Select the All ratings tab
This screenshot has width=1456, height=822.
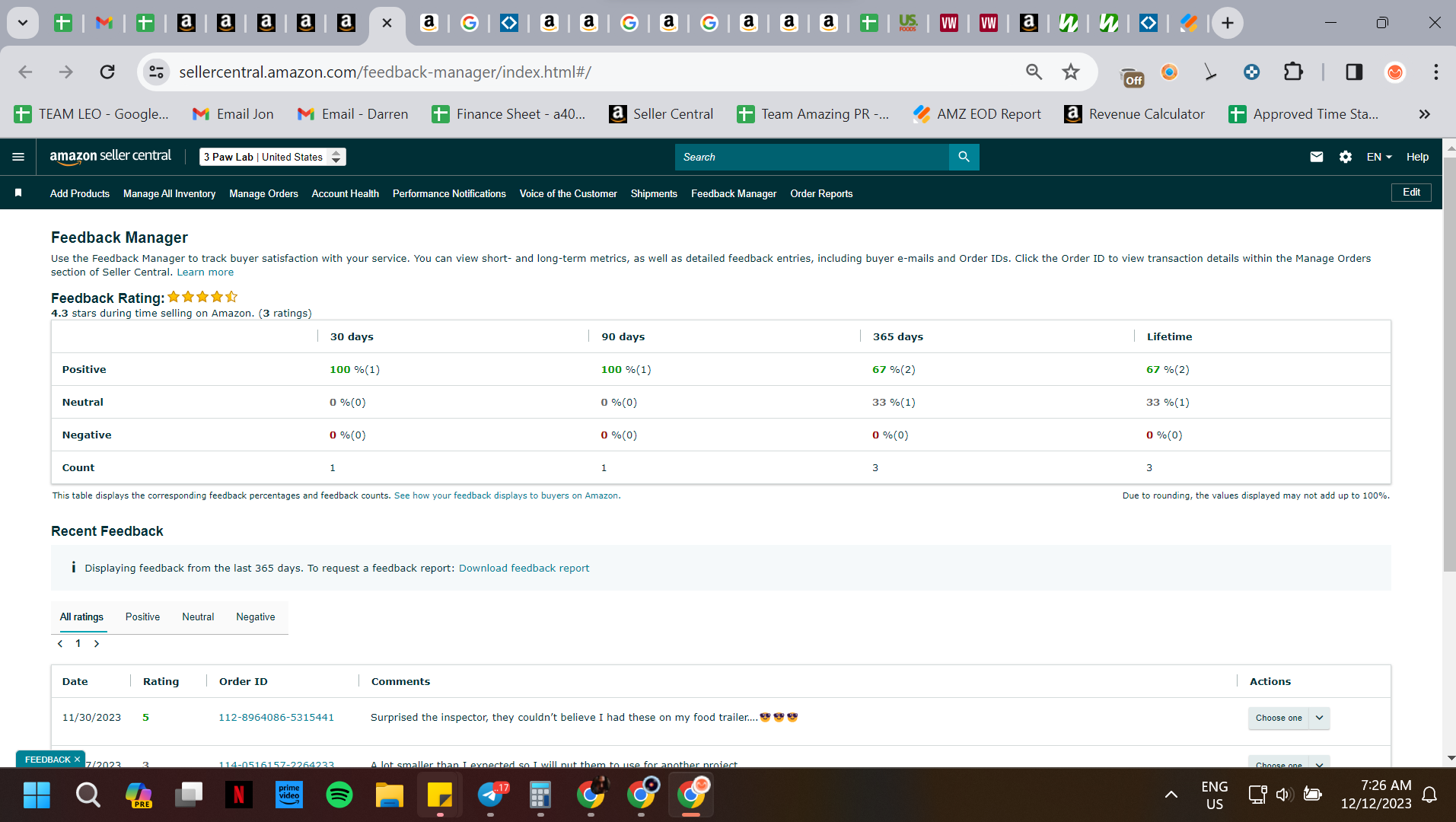click(x=81, y=617)
